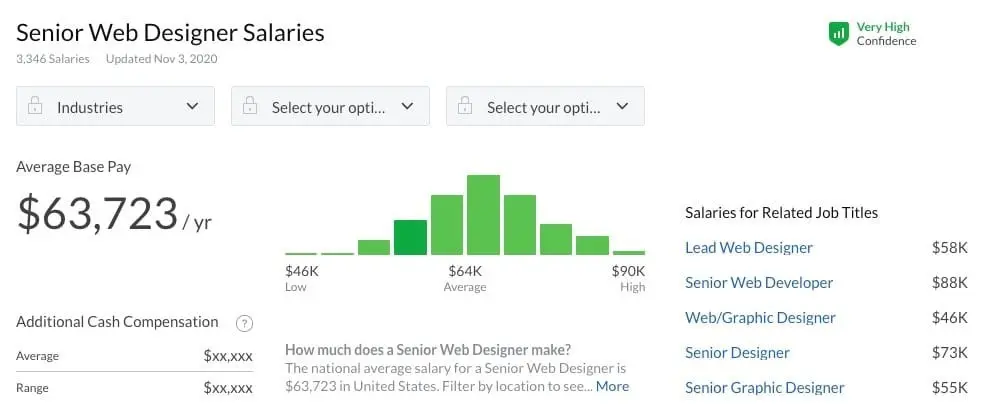The height and width of the screenshot is (410, 982).
Task: Click the lock icon in Industries dropdown
Action: (35, 107)
